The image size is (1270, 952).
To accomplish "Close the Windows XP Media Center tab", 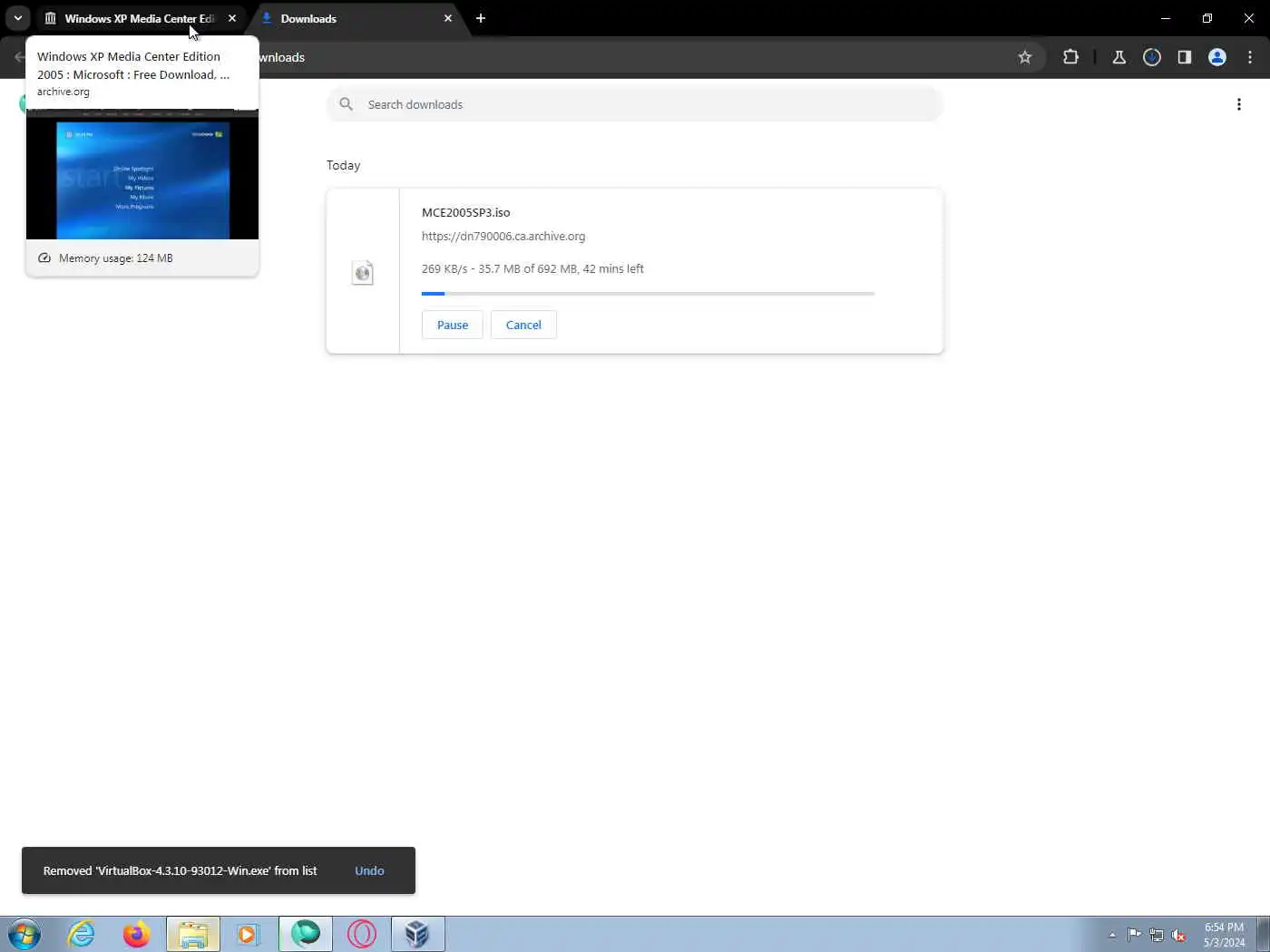I will pos(232,18).
